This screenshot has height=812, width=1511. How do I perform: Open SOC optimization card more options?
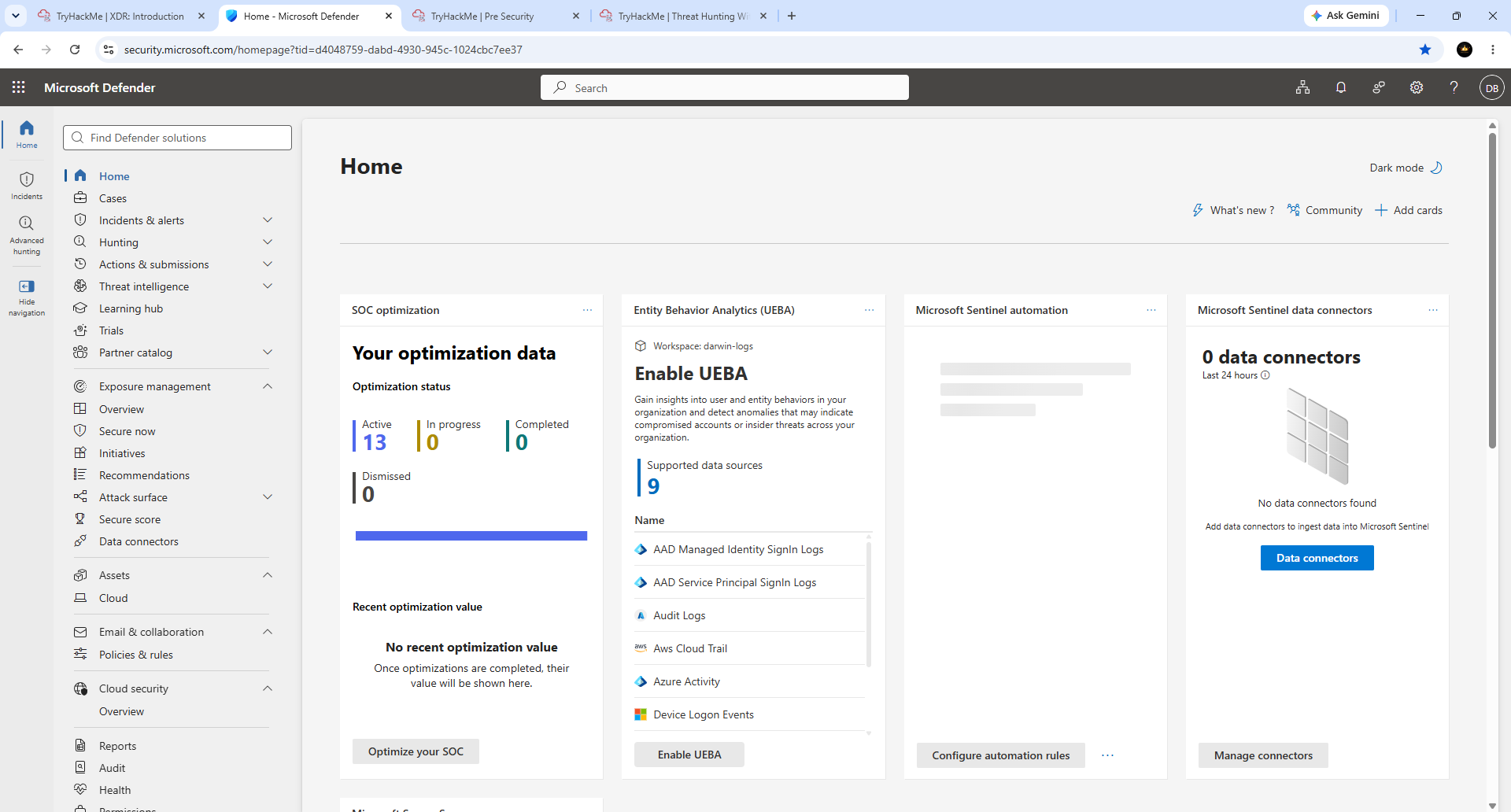(587, 310)
